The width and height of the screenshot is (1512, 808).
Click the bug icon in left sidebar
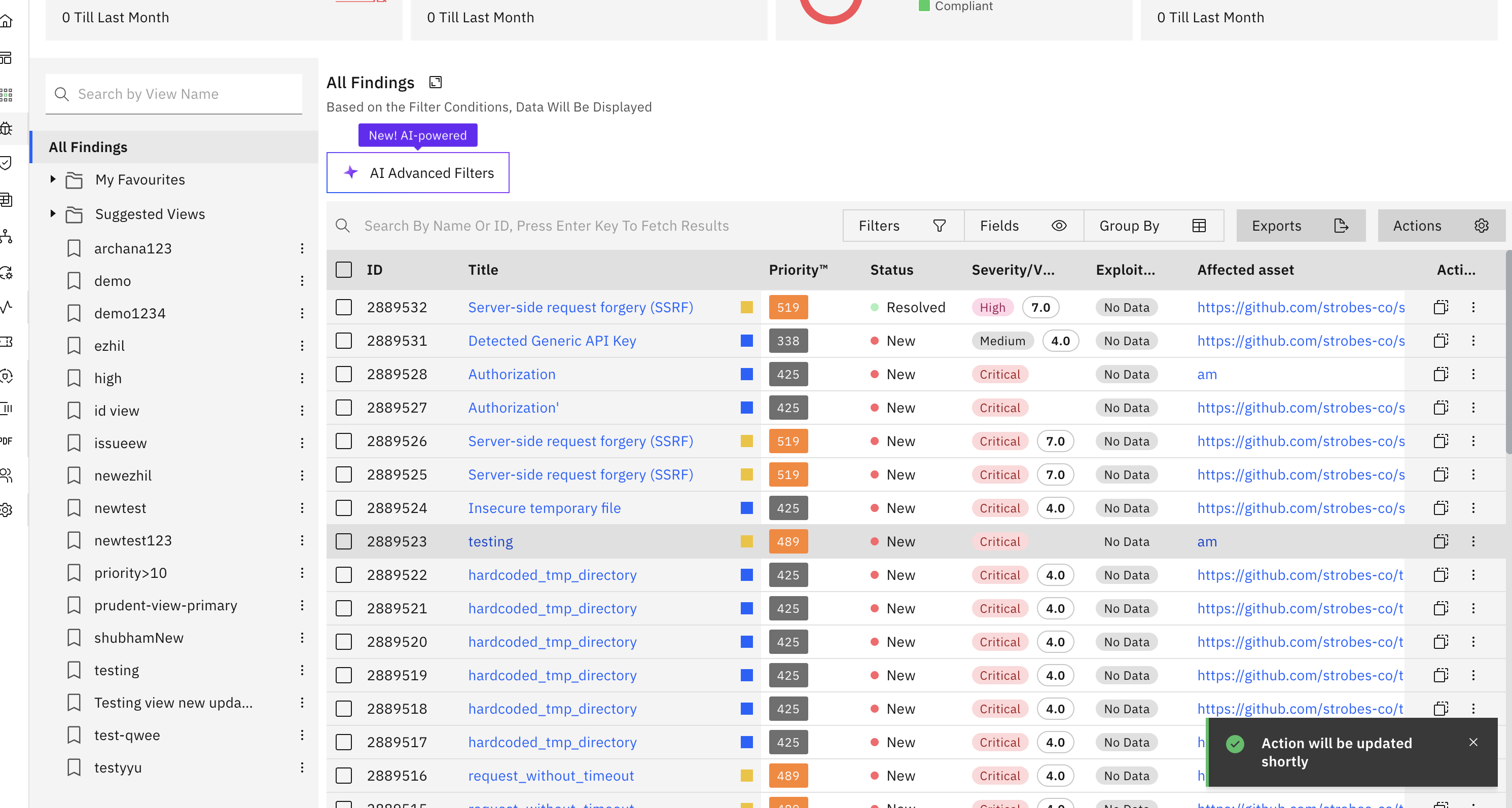pyautogui.click(x=7, y=129)
